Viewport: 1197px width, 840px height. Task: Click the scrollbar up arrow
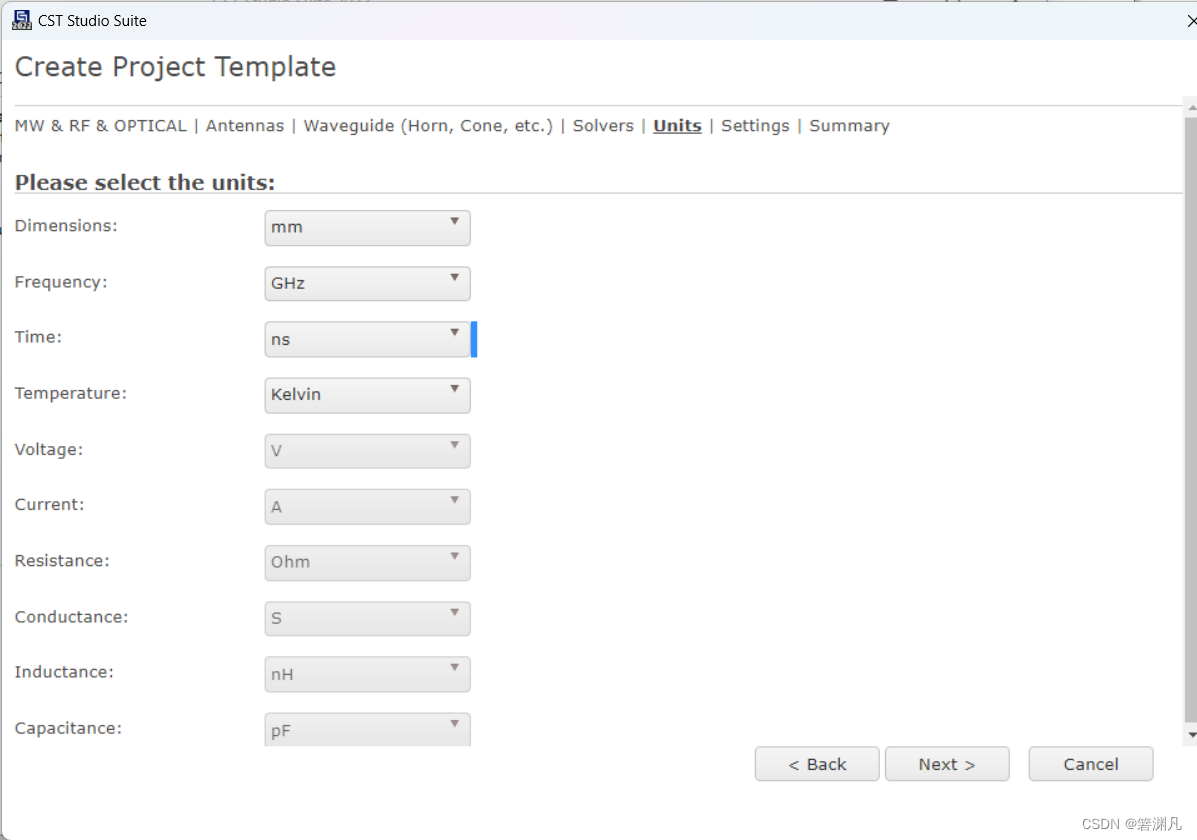(1191, 108)
